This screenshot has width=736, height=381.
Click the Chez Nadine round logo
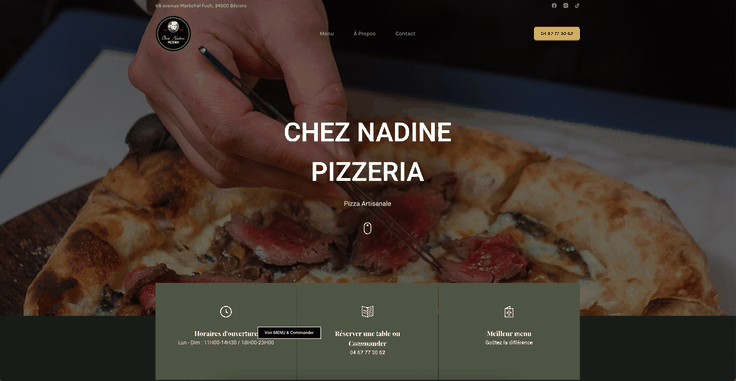click(x=173, y=33)
